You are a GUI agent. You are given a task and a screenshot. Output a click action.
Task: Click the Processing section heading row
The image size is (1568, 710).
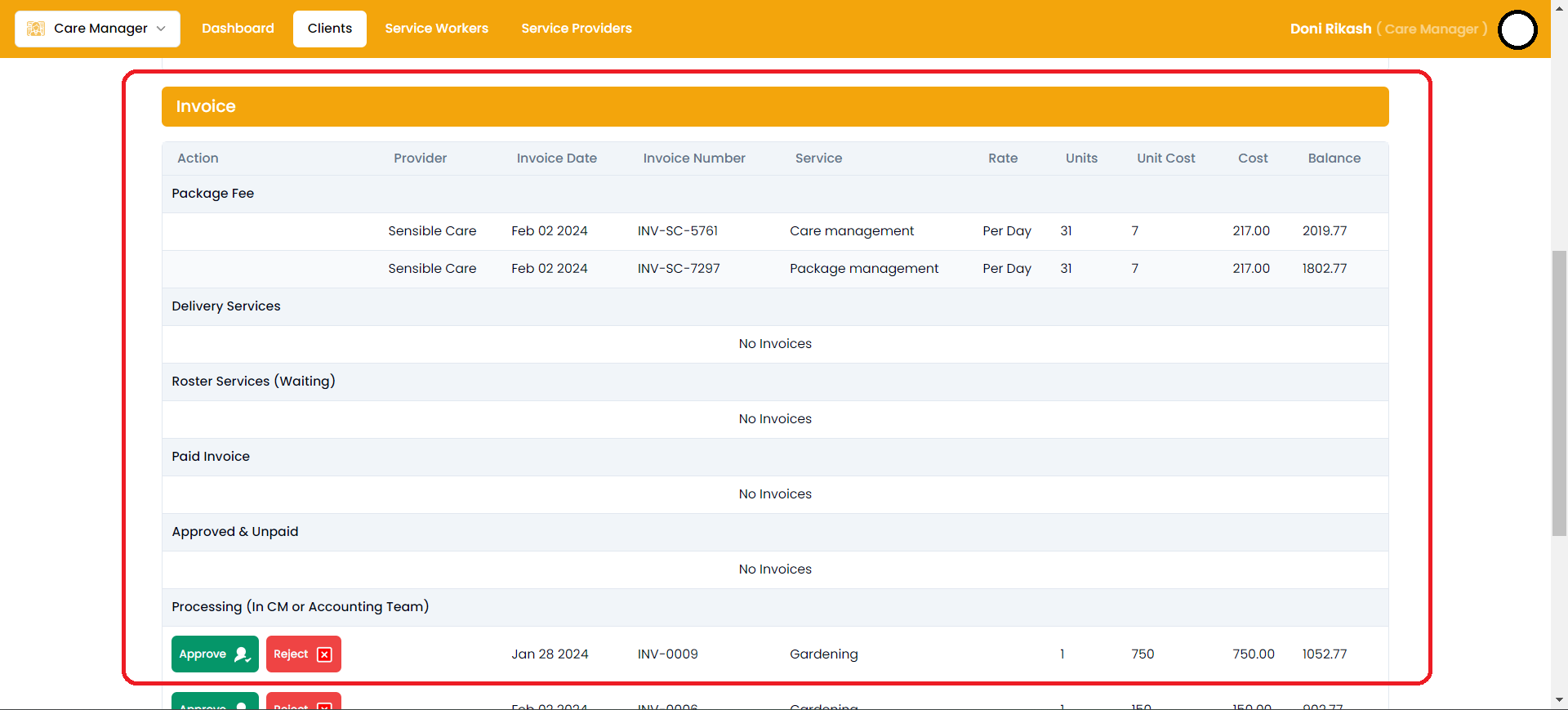pos(300,607)
